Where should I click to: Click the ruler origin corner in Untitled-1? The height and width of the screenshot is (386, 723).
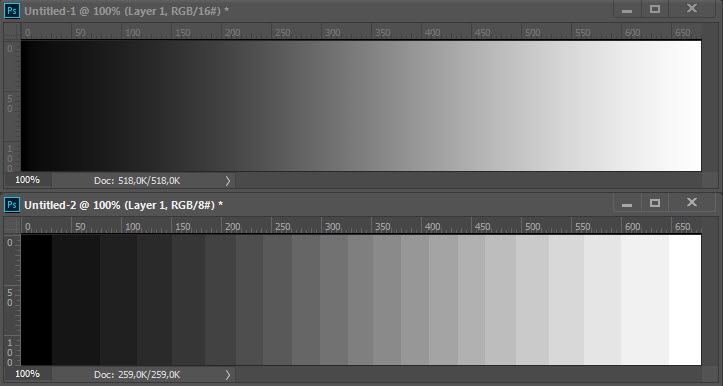(12, 32)
